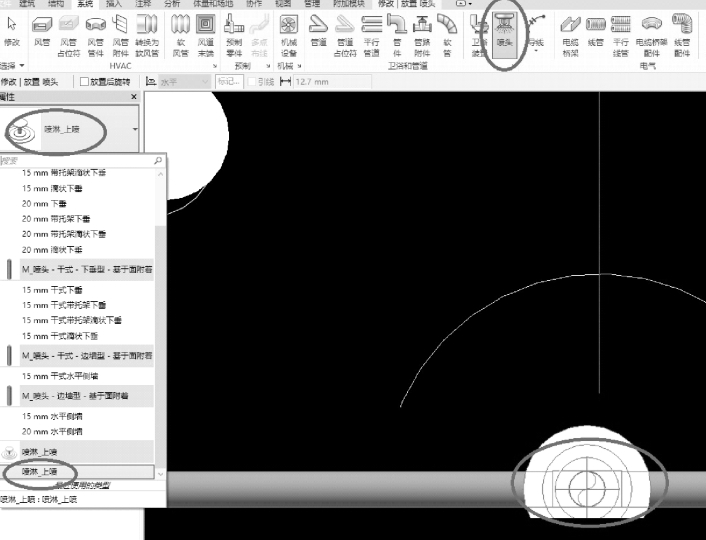Click the type list scroll up arrow

coord(160,174)
